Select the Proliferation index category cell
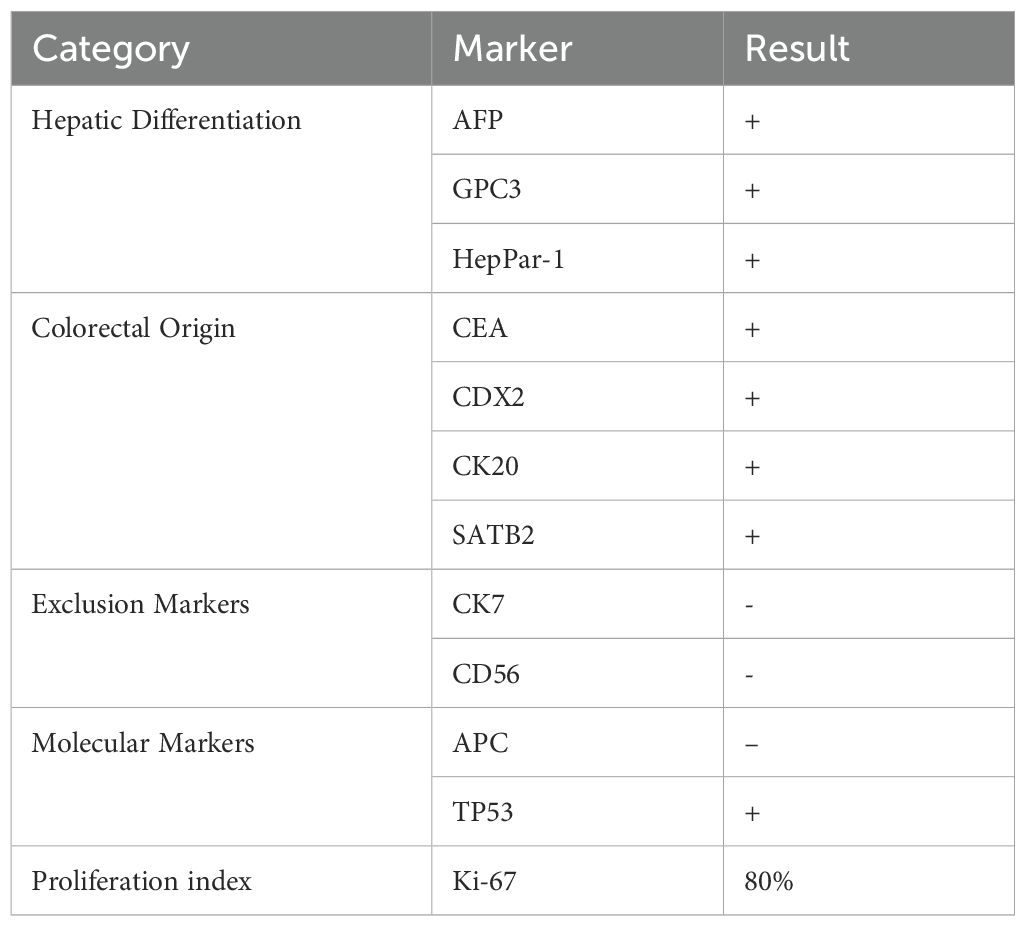Viewport: 1025px width, 926px height. pos(141,881)
